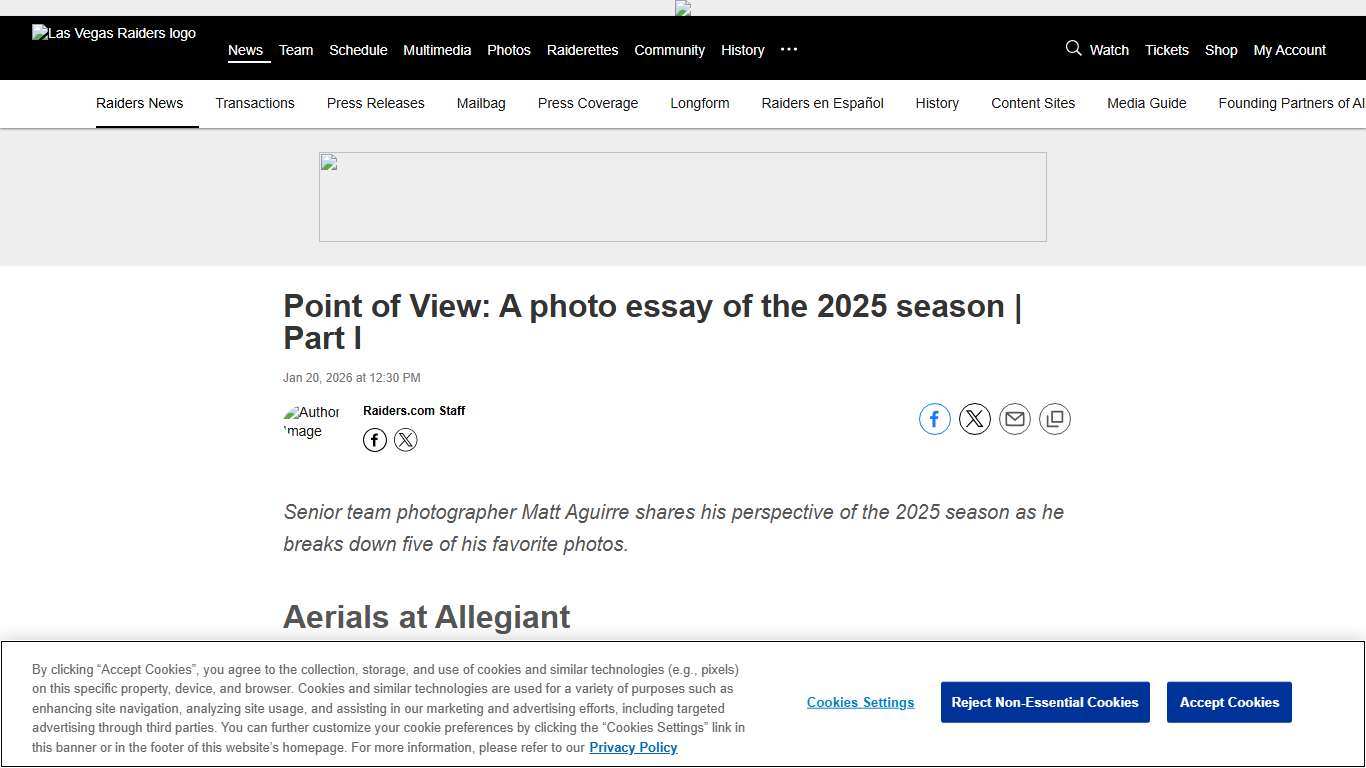Open the author's Facebook profile icon
The width and height of the screenshot is (1366, 768).
(x=374, y=440)
